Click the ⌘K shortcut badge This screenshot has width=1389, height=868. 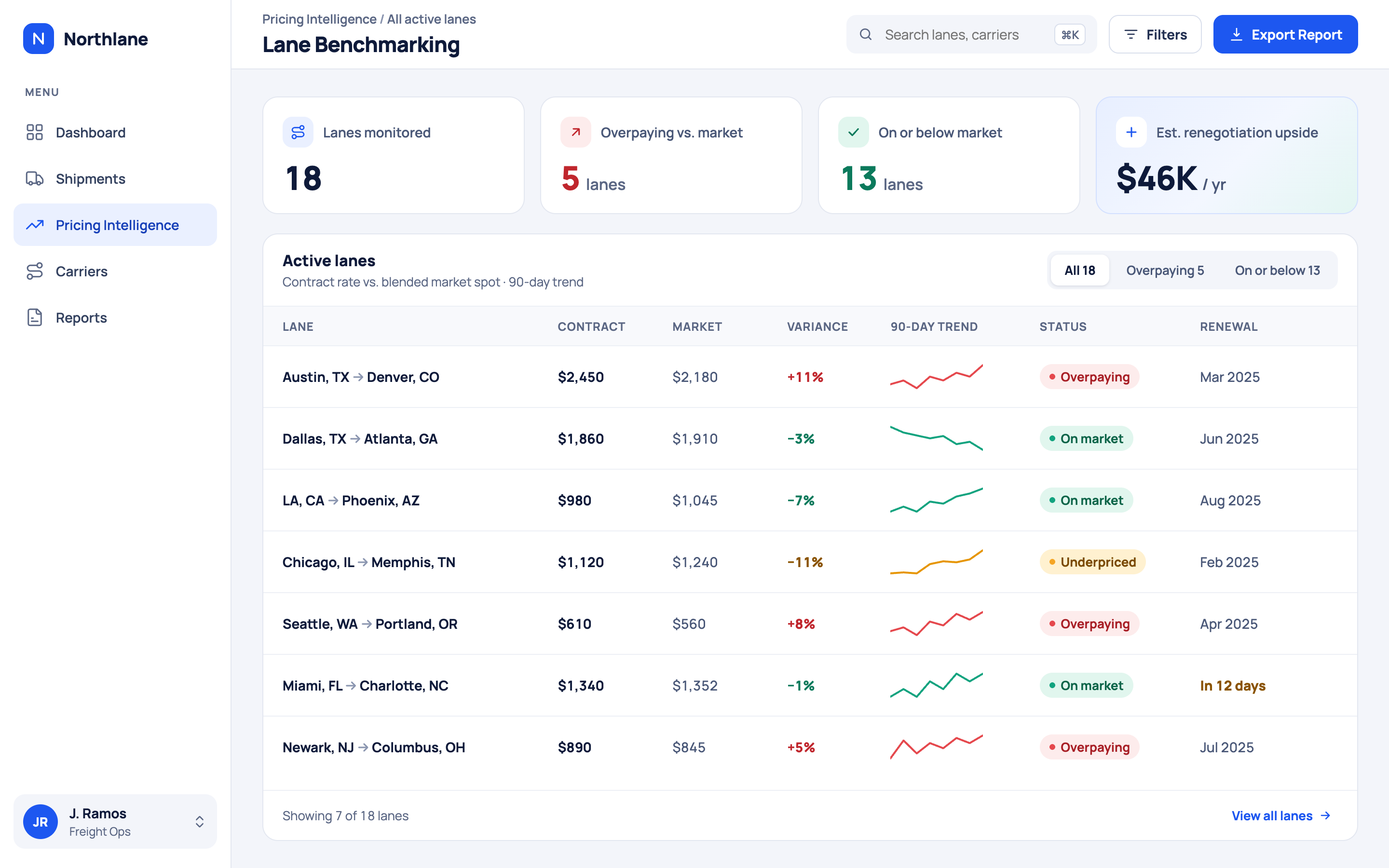click(1070, 34)
